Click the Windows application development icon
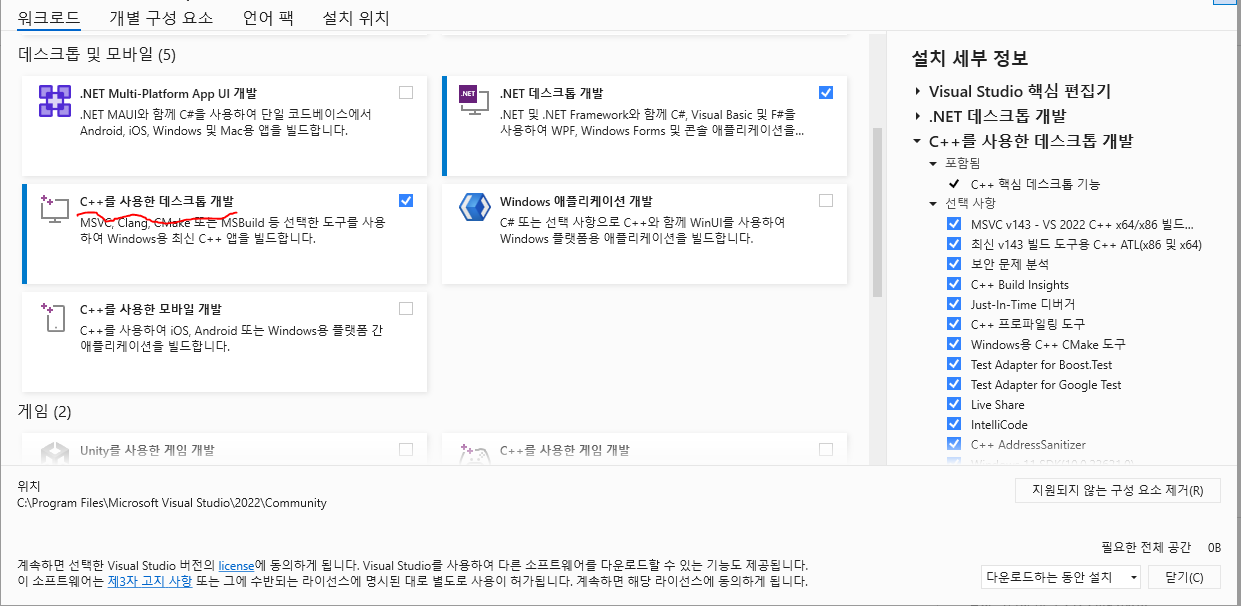 point(473,208)
